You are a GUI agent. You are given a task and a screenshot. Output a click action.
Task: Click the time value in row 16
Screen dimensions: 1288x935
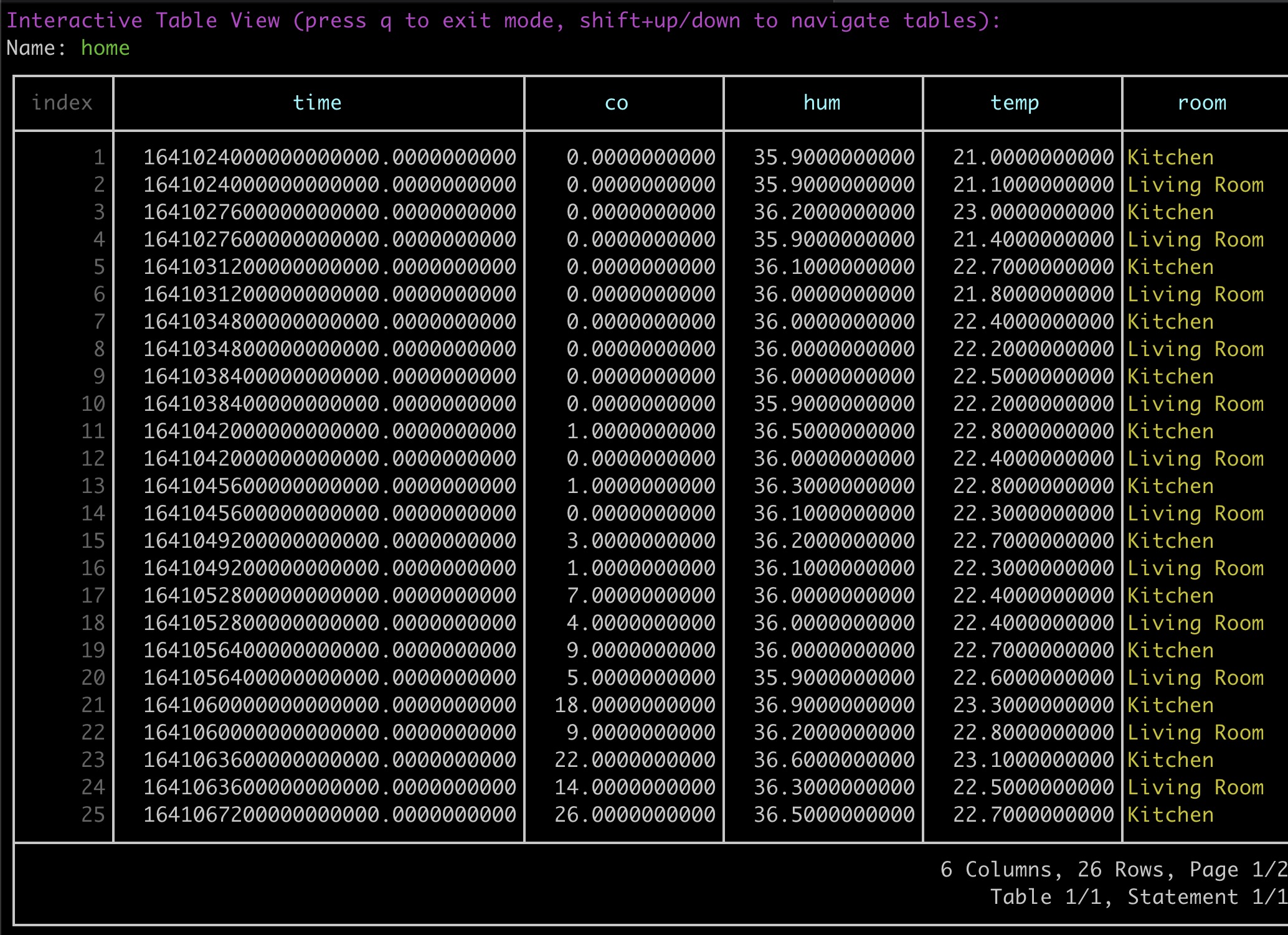click(330, 568)
